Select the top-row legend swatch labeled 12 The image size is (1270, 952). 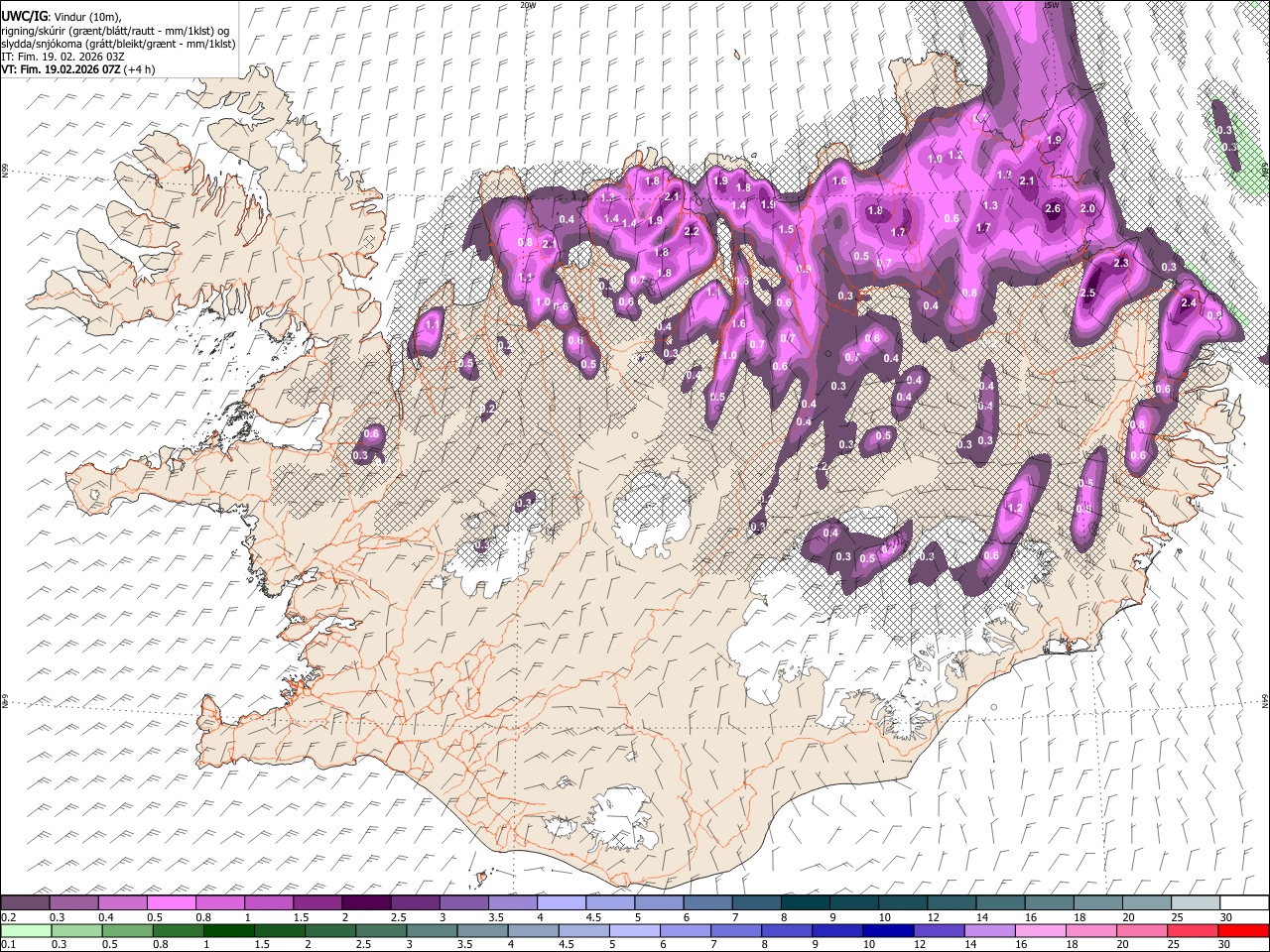(x=951, y=903)
